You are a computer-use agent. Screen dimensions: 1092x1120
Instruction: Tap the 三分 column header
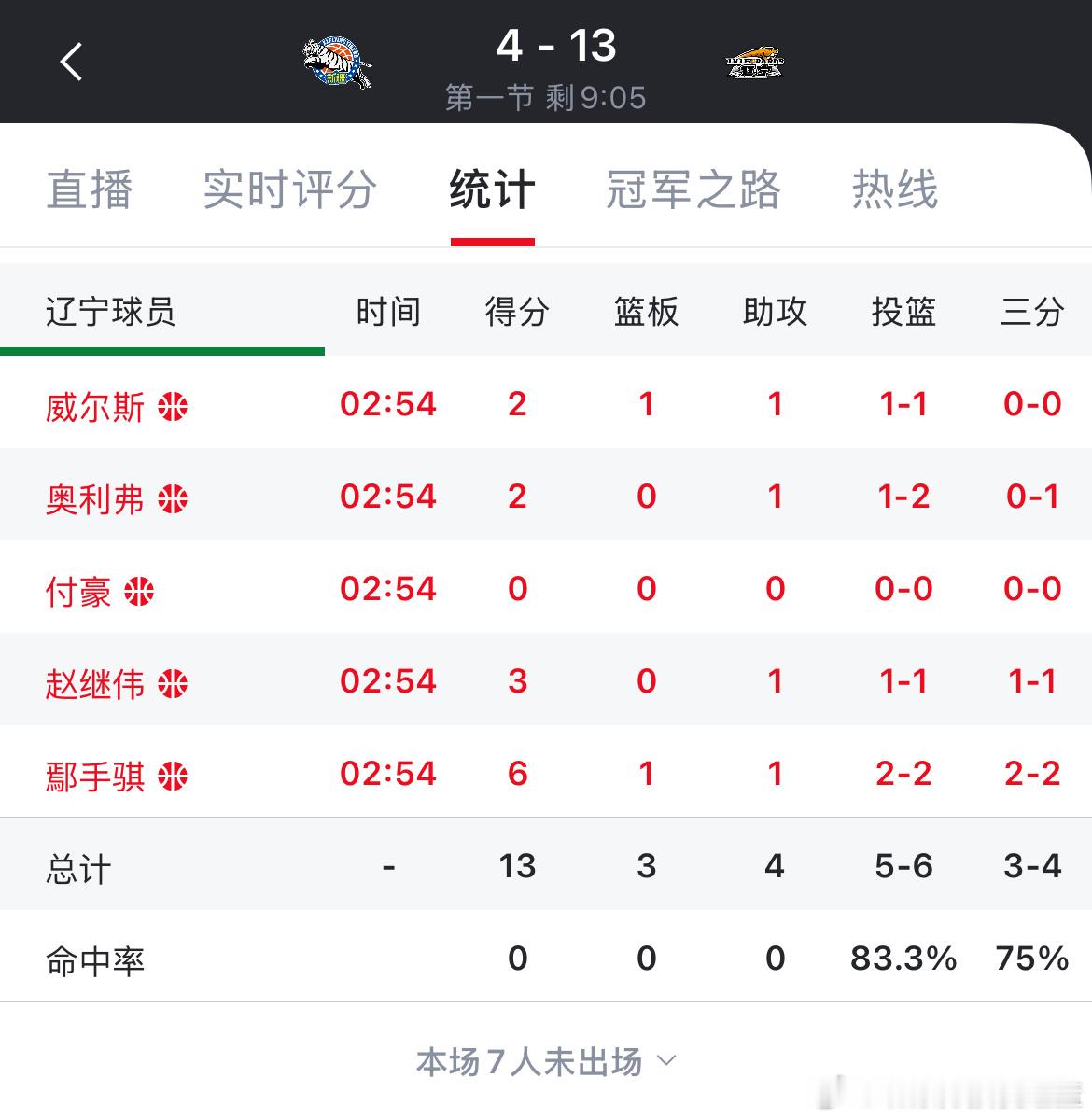pyautogui.click(x=1032, y=312)
